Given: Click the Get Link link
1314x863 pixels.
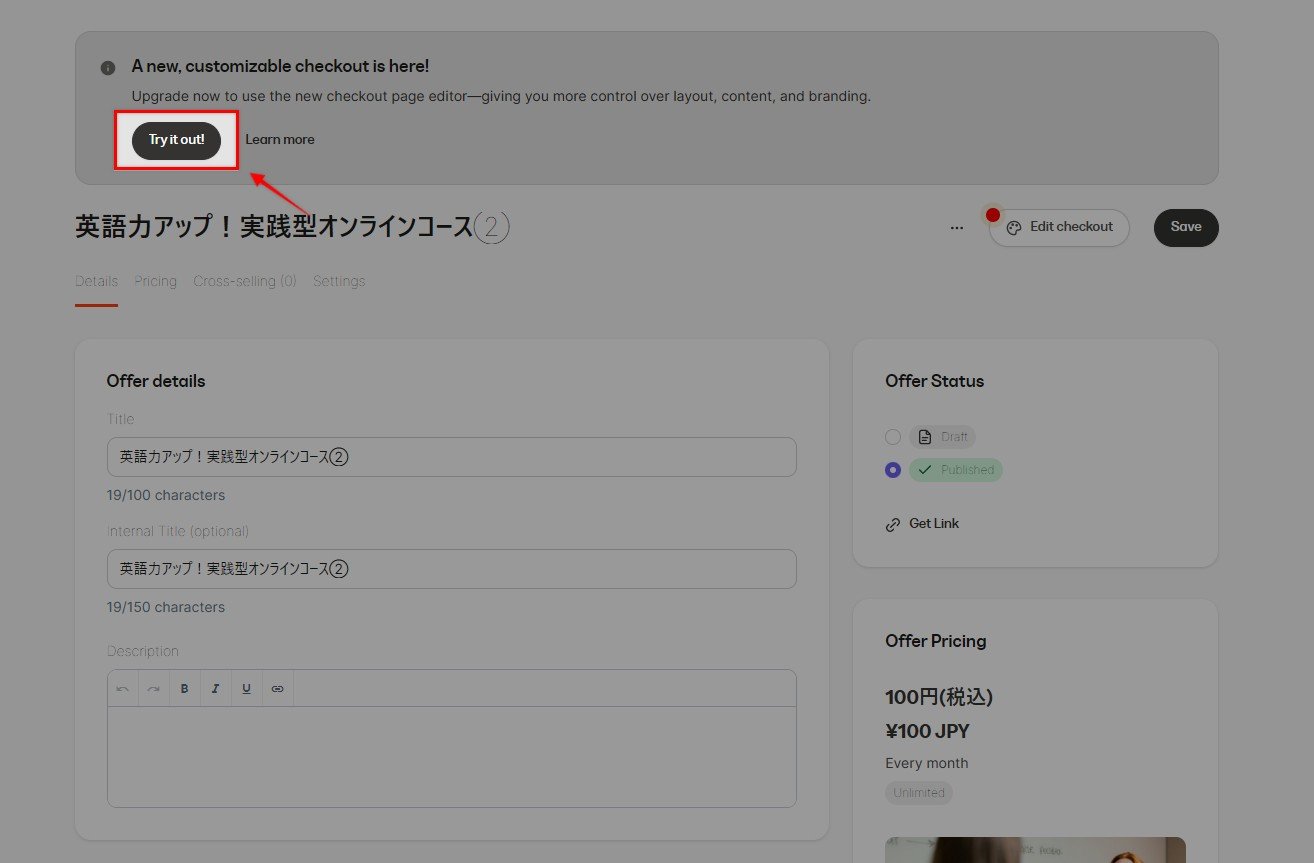Looking at the screenshot, I should (x=934, y=524).
